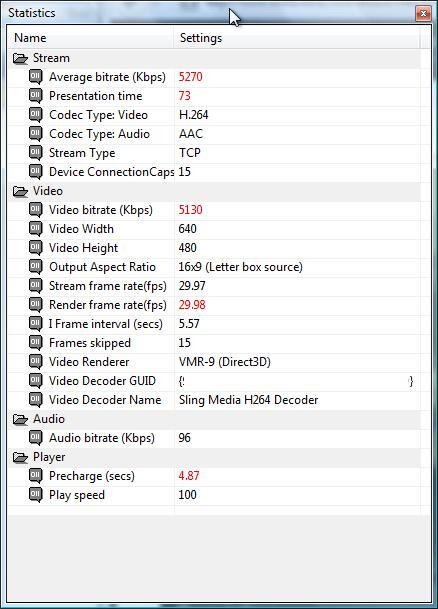Collapse the Video folder group
This screenshot has width=438, height=609.
pyautogui.click(x=20, y=191)
